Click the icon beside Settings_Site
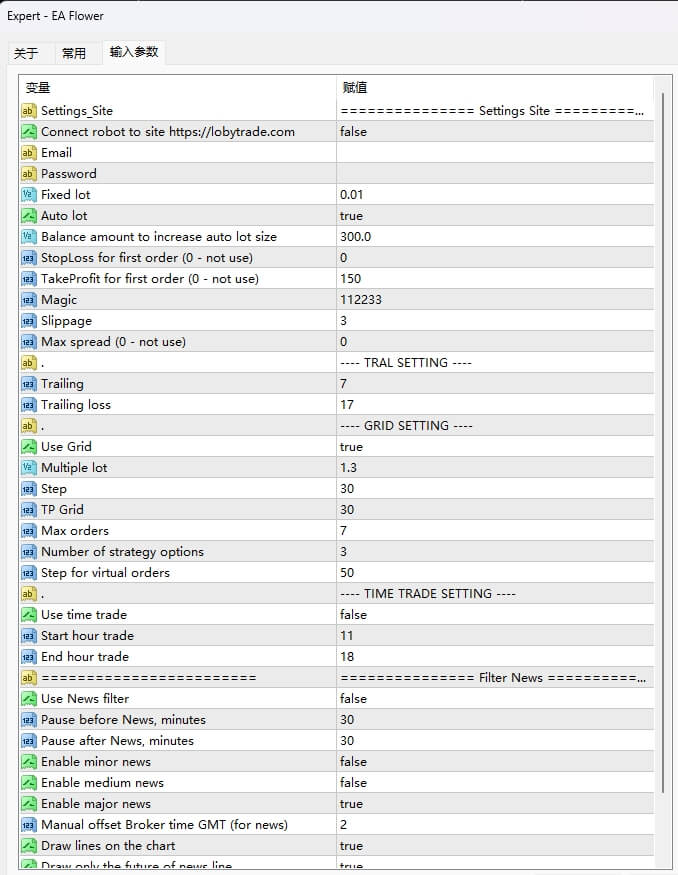 coord(28,110)
